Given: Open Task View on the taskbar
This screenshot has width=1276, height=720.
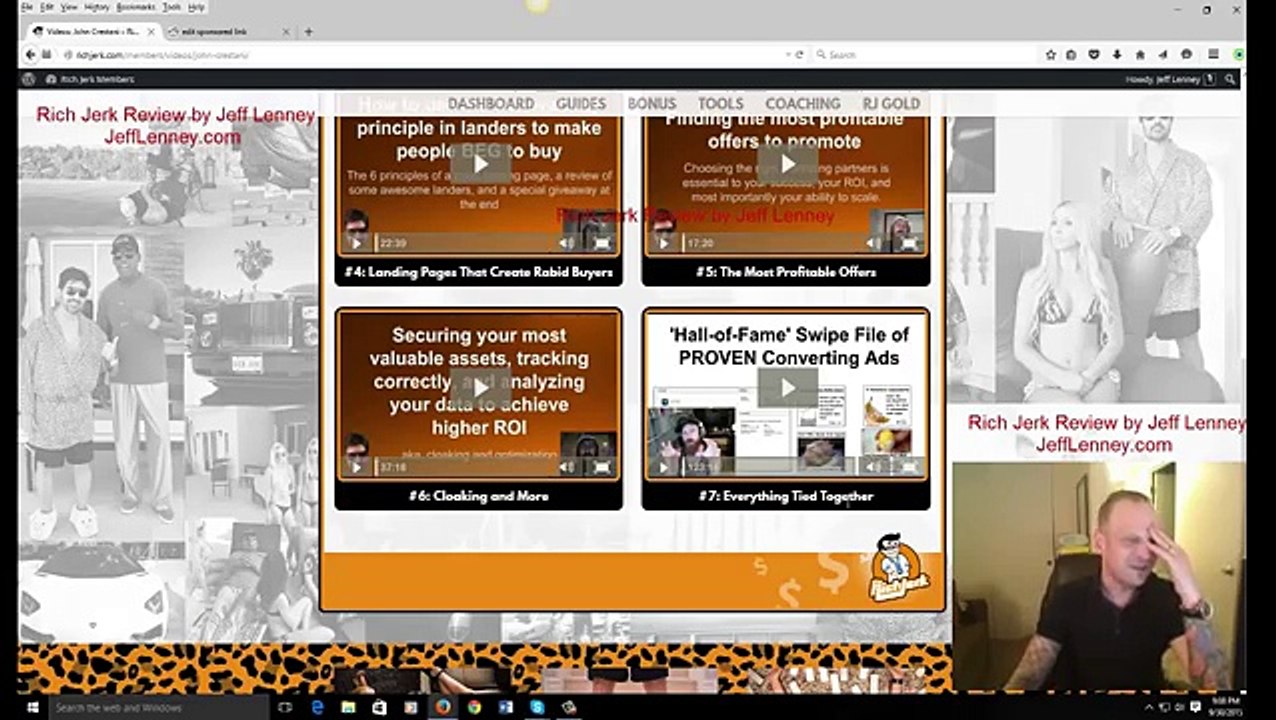Looking at the screenshot, I should [285, 707].
